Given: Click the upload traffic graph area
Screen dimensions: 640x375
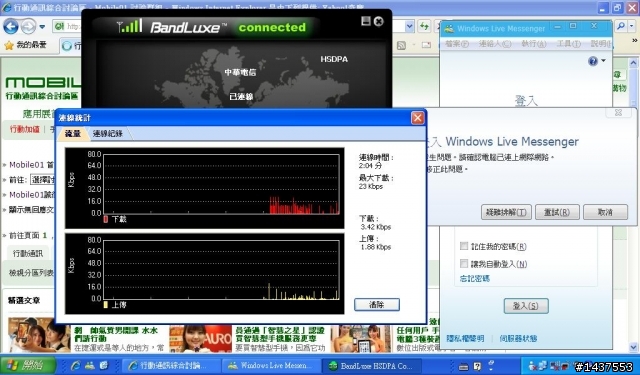Looking at the screenshot, I should point(221,270).
